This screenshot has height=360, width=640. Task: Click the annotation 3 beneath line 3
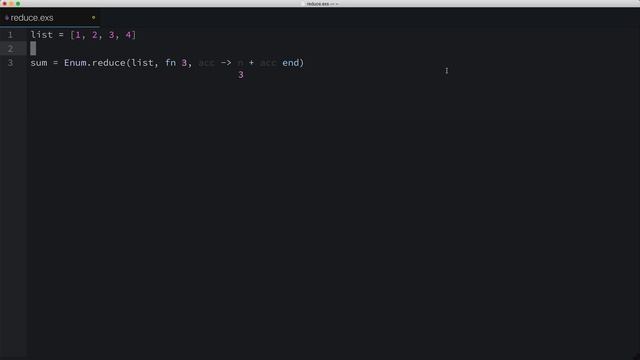click(241, 75)
